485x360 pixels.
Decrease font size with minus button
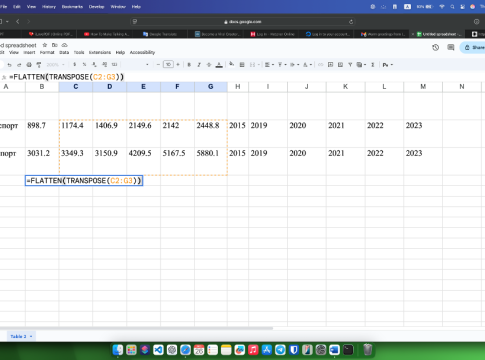point(158,65)
